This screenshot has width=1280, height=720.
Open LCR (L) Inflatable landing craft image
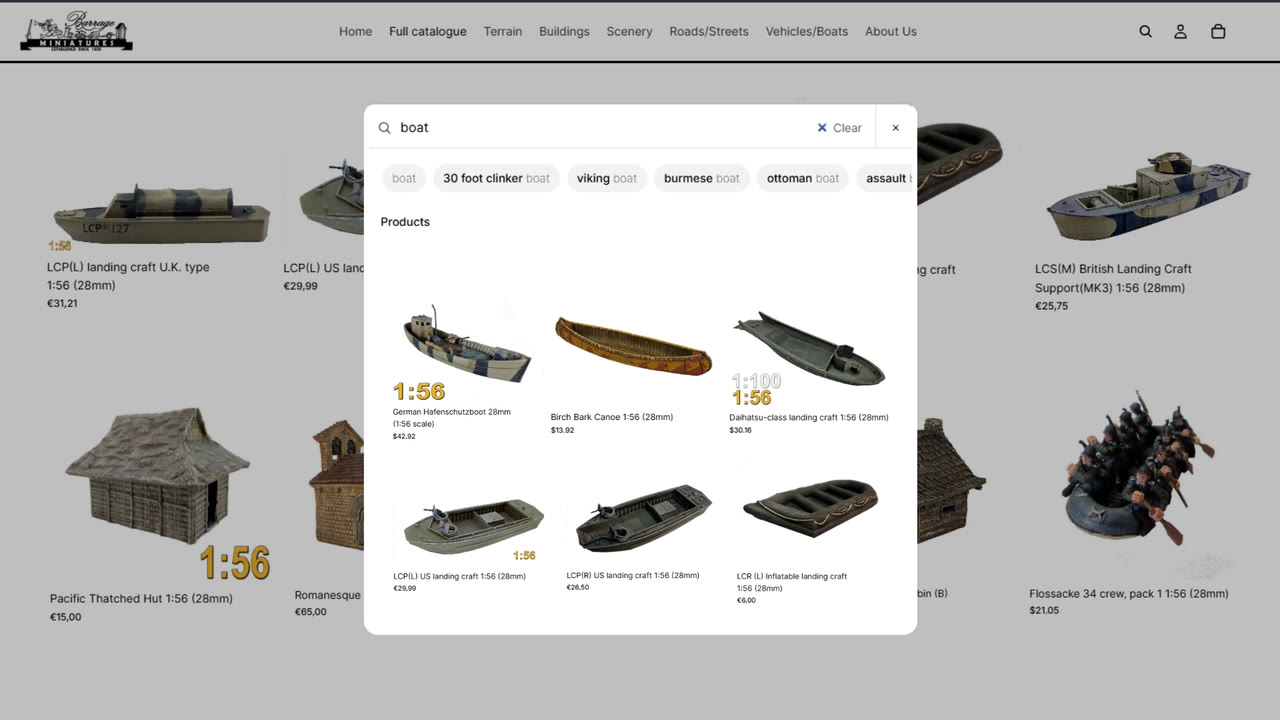point(811,508)
